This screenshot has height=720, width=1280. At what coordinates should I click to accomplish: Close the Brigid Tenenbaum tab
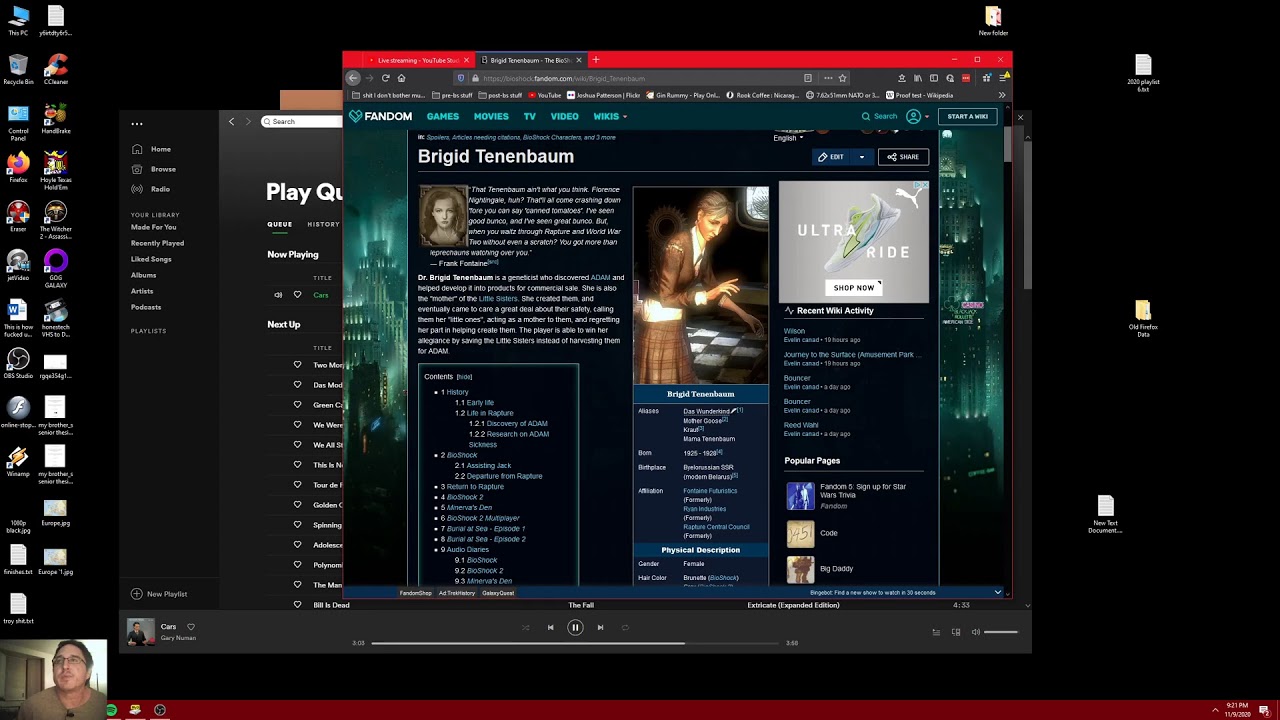tap(578, 60)
